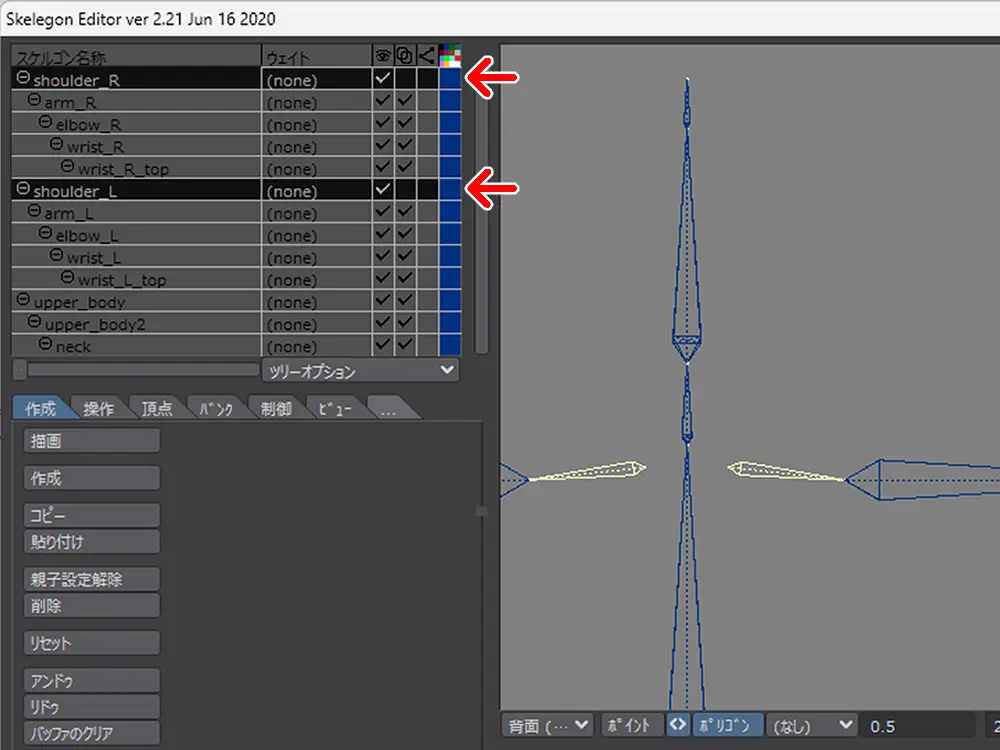Click the share/link column header icon
This screenshot has width=1000, height=750.
pyautogui.click(x=427, y=56)
